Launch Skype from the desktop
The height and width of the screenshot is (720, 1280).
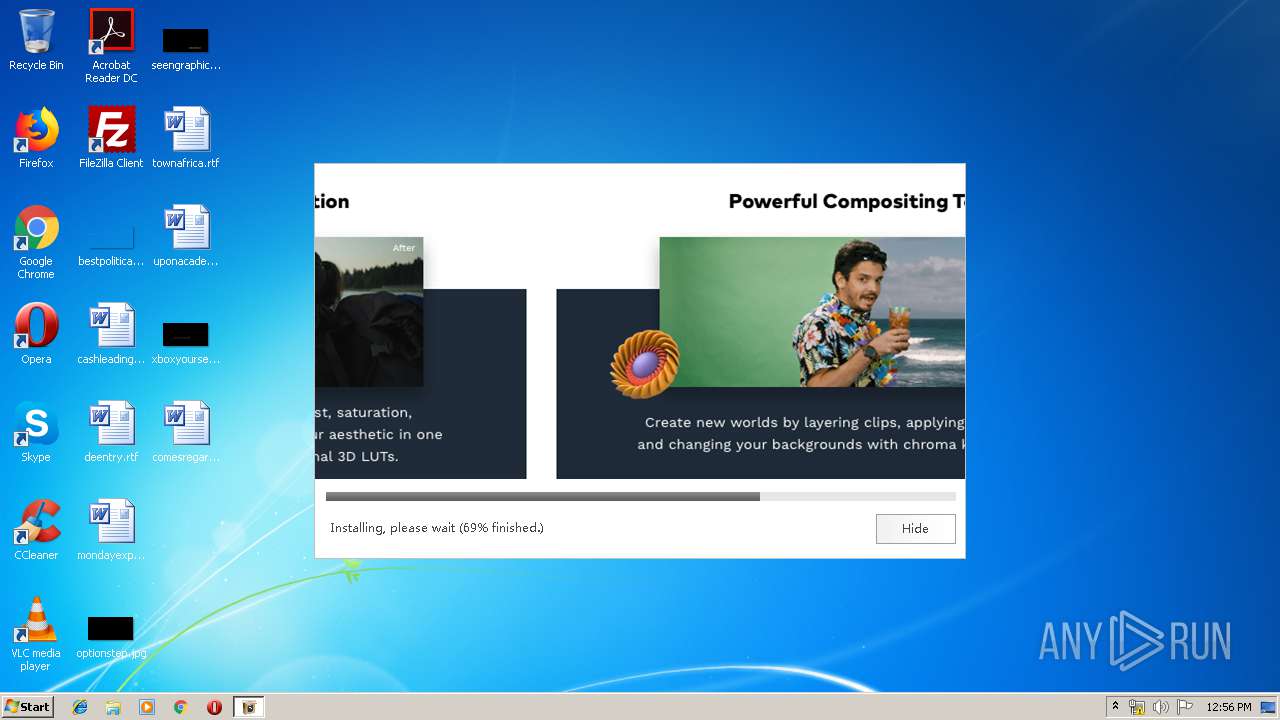tap(36, 432)
